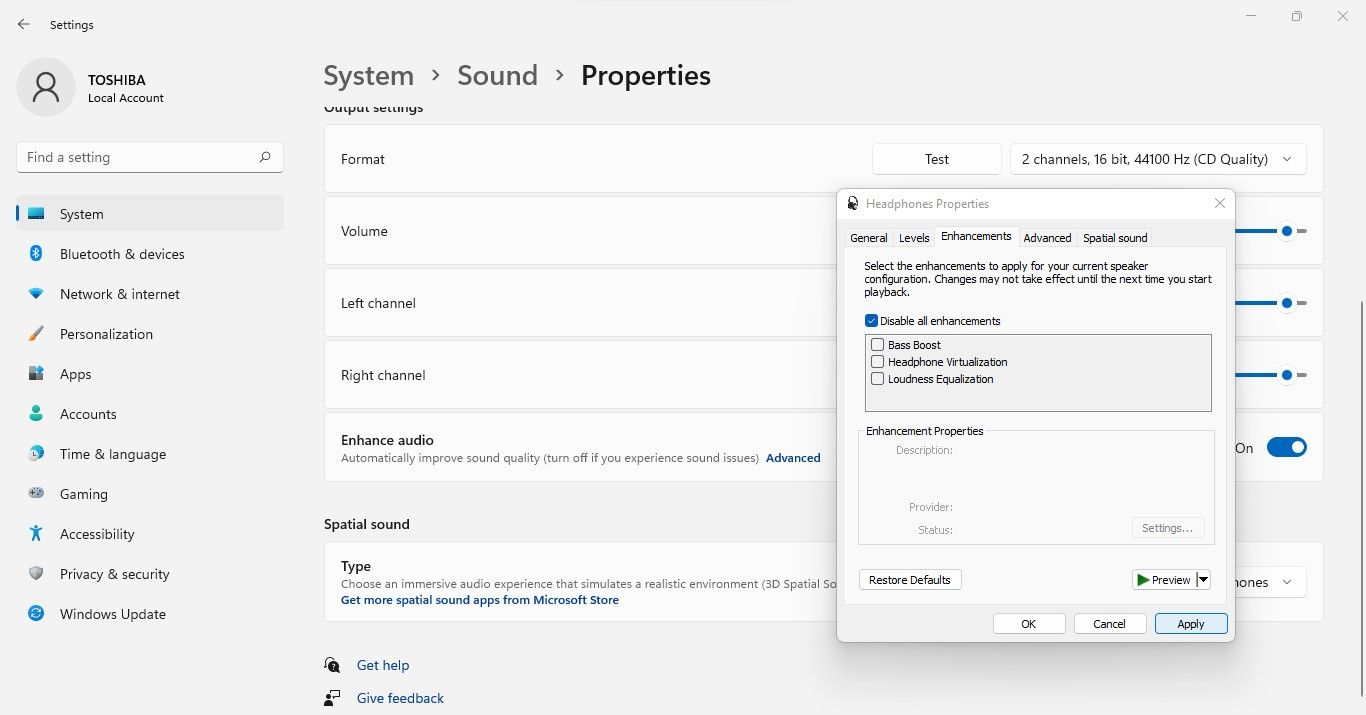Click the Accounts person icon
This screenshot has height=715, width=1366.
tap(36, 414)
